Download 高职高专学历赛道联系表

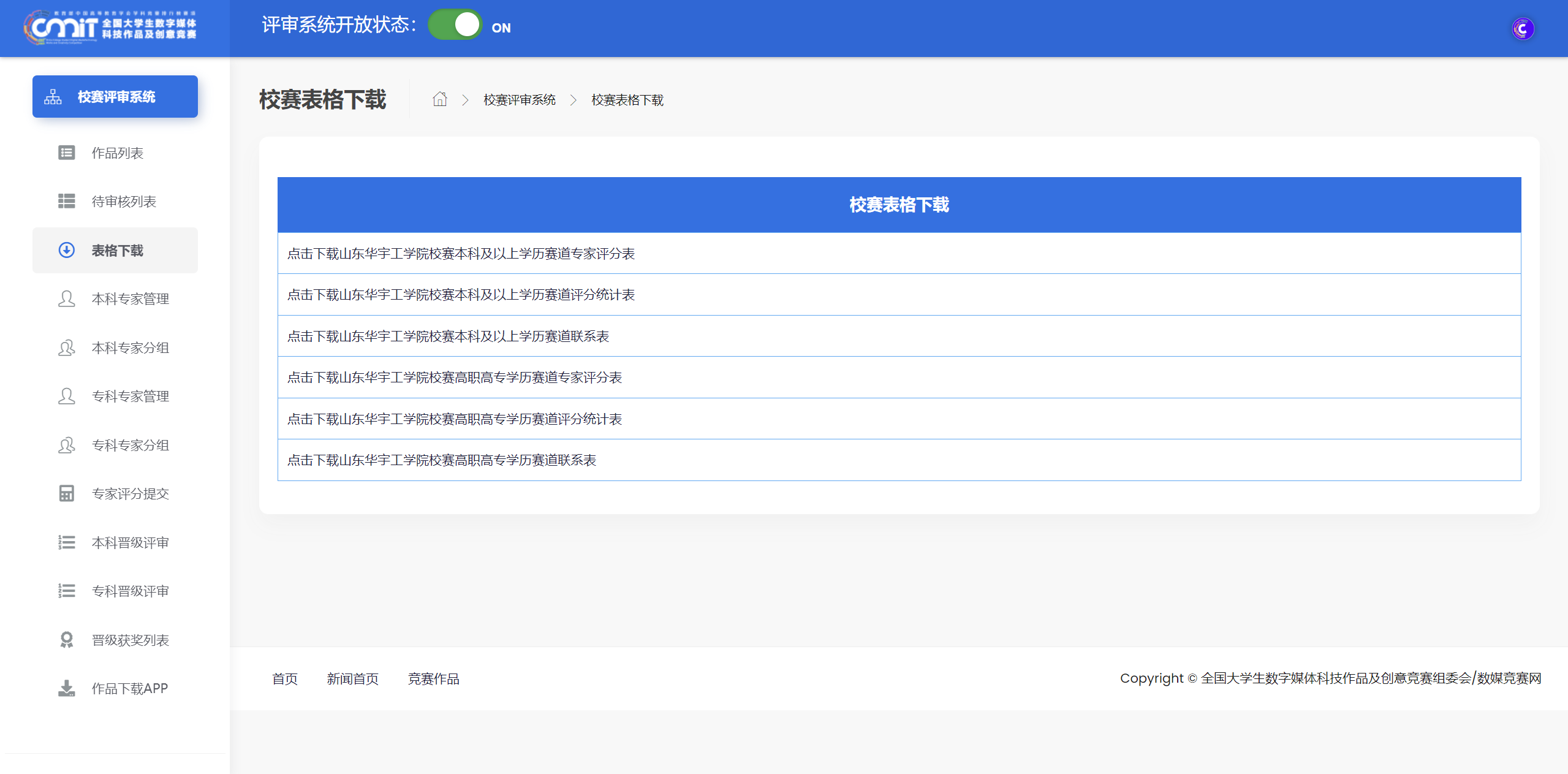coord(442,460)
